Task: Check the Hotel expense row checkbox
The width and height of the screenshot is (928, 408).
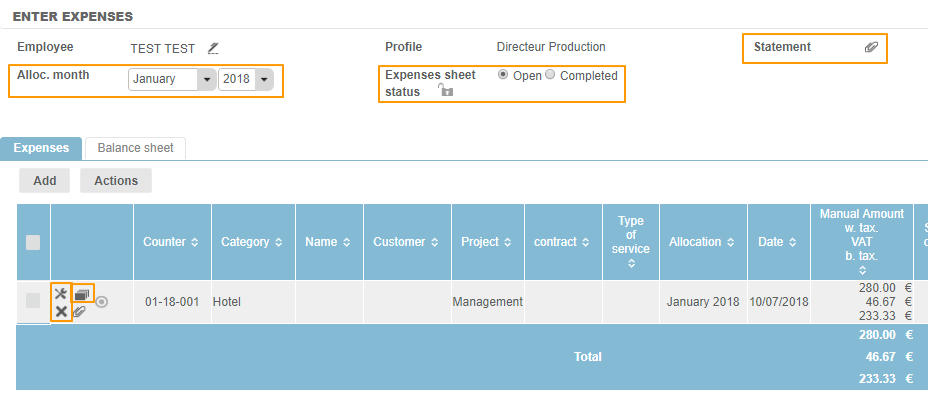Action: (x=33, y=301)
